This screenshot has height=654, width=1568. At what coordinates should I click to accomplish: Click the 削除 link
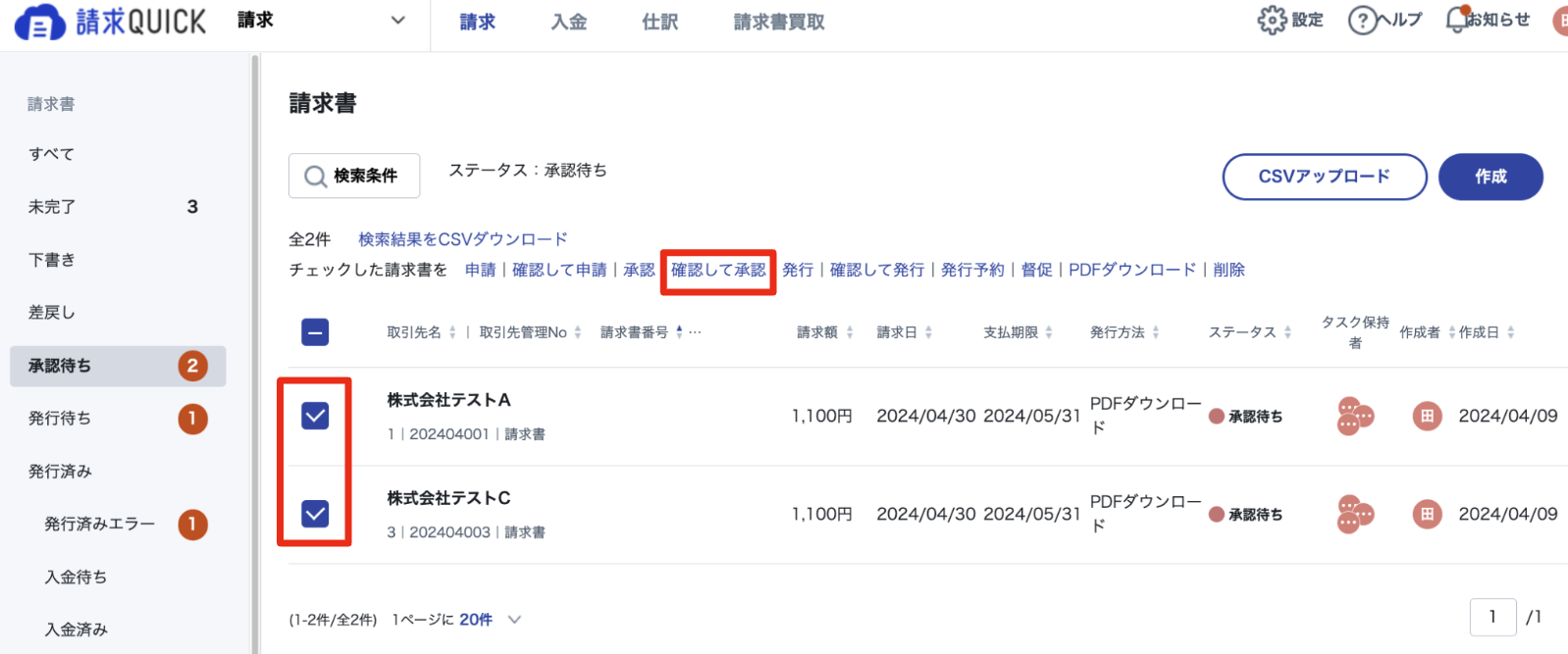tap(1228, 270)
